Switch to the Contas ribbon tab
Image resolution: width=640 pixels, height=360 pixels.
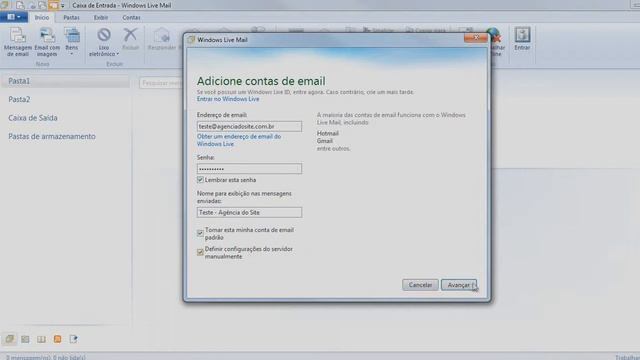[131, 18]
